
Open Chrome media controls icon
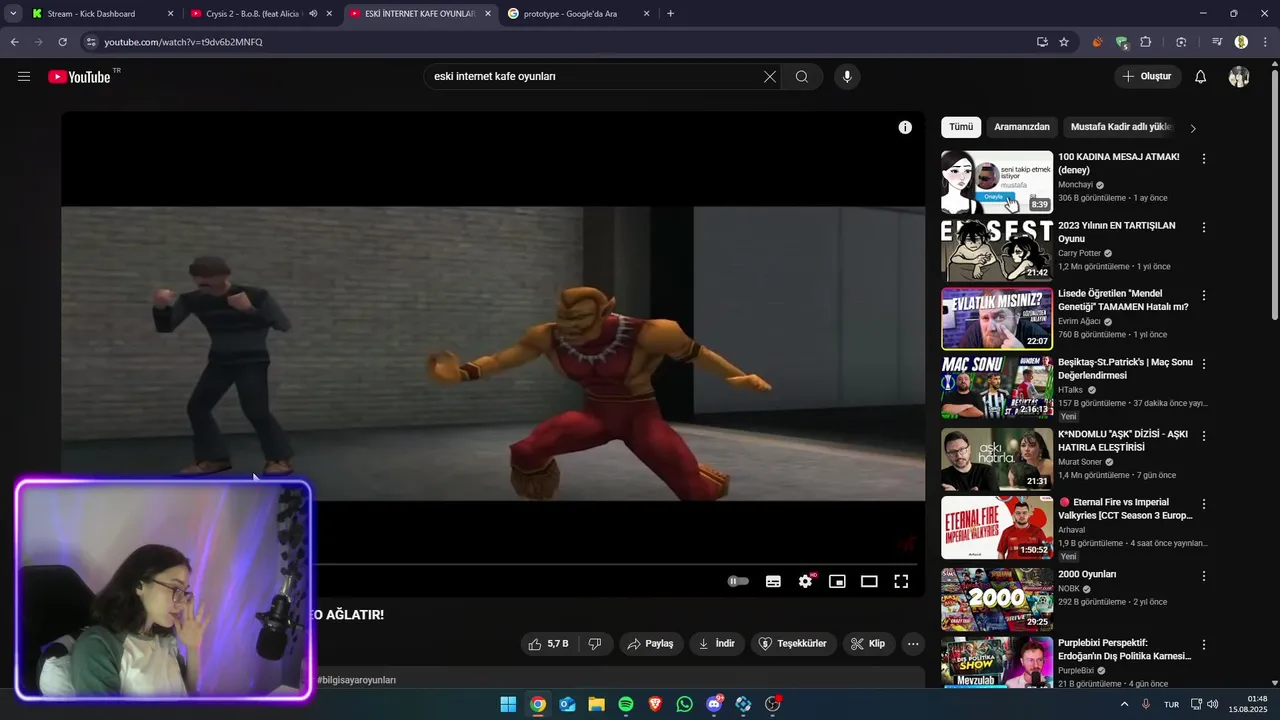(x=1217, y=42)
